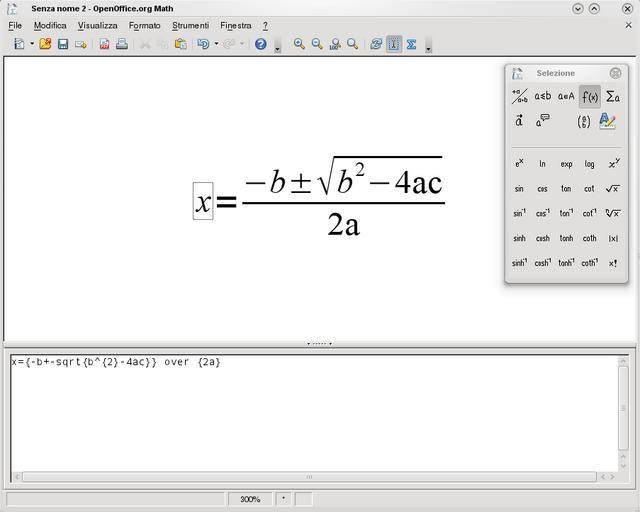Expand toolbar options arrow after Help icon
Screen dimensions: 640x512
[277, 47]
